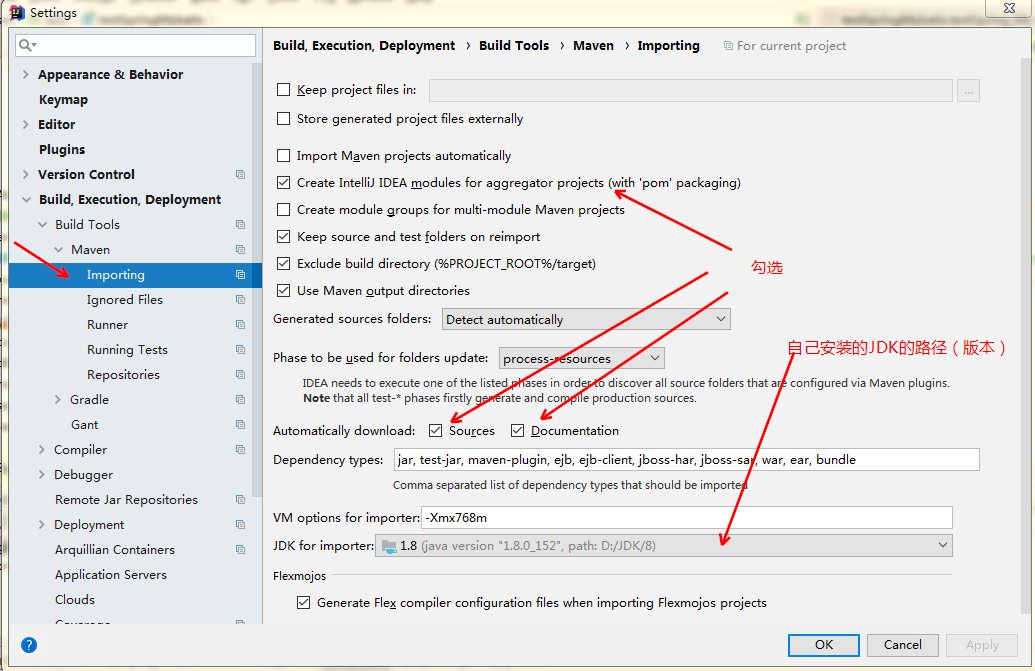Viewport: 1035px width, 671px height.
Task: Enable Create module groups for multi-module projects
Action: coord(284,210)
